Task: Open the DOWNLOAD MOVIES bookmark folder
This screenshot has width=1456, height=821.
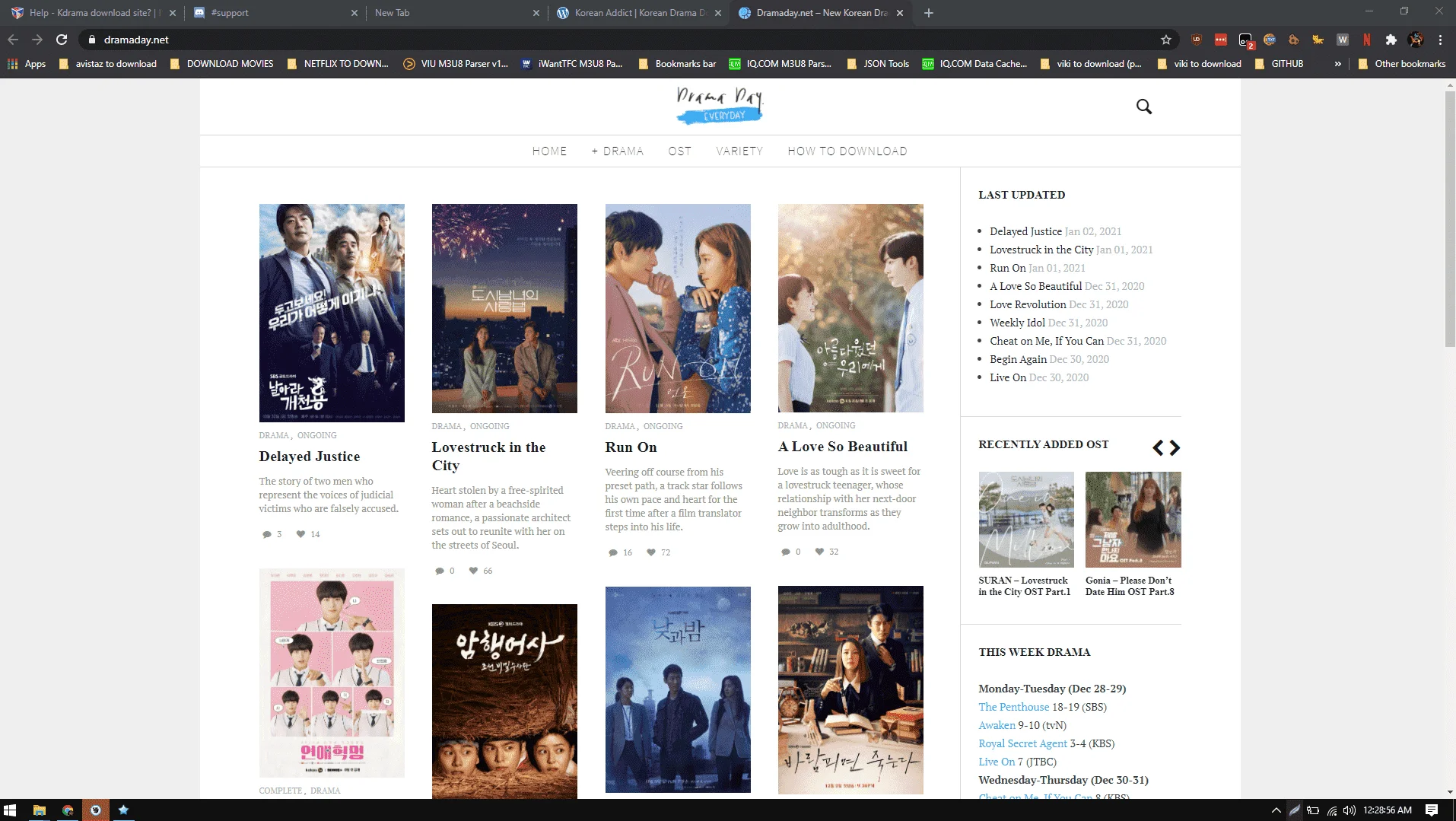Action: (x=221, y=64)
